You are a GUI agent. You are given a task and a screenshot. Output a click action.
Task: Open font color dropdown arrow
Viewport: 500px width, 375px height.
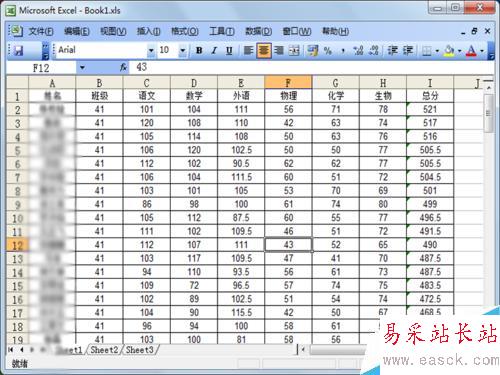coord(482,51)
